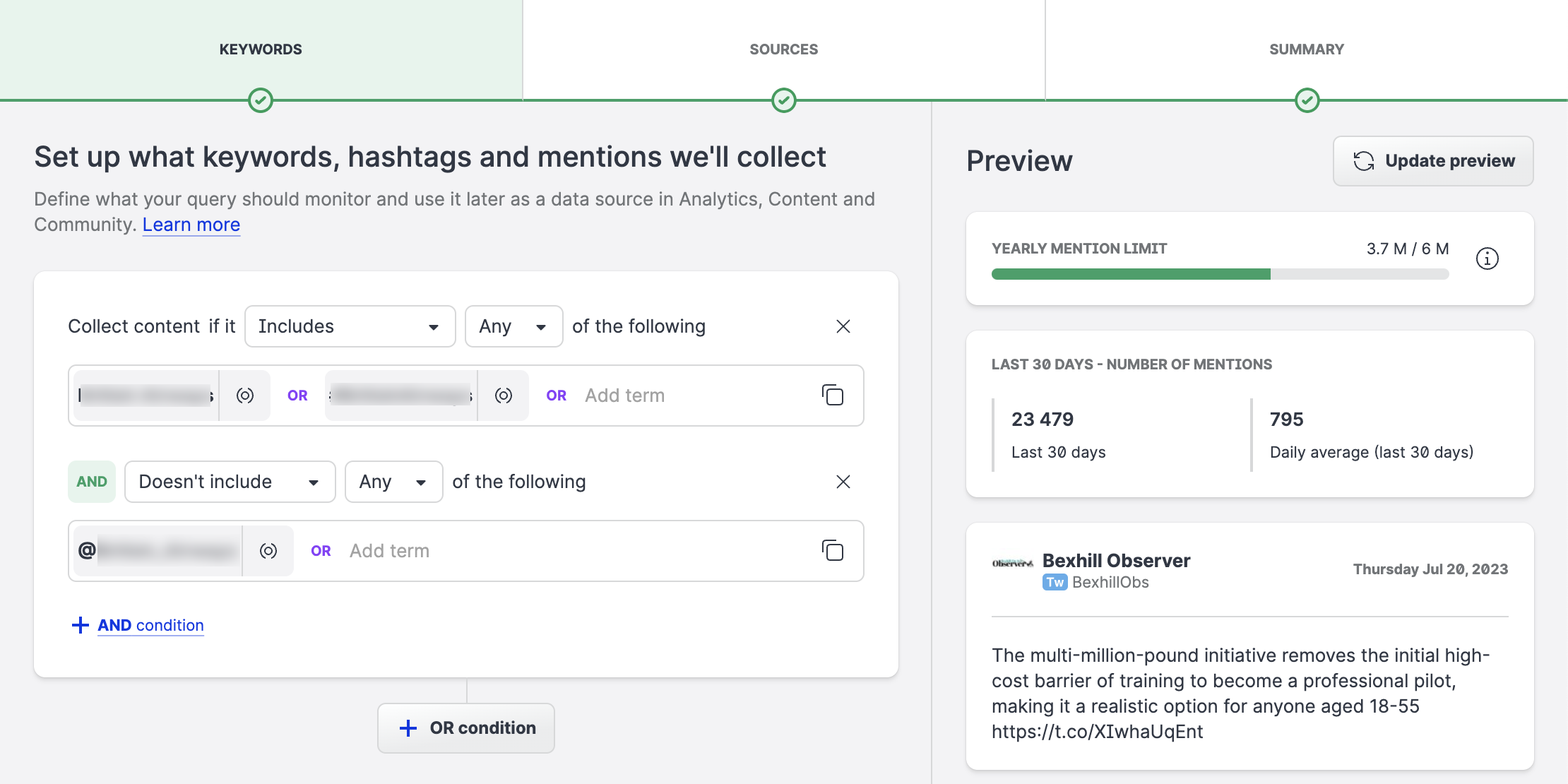
Task: Click the target icon on the excluded @mention term
Action: point(268,551)
